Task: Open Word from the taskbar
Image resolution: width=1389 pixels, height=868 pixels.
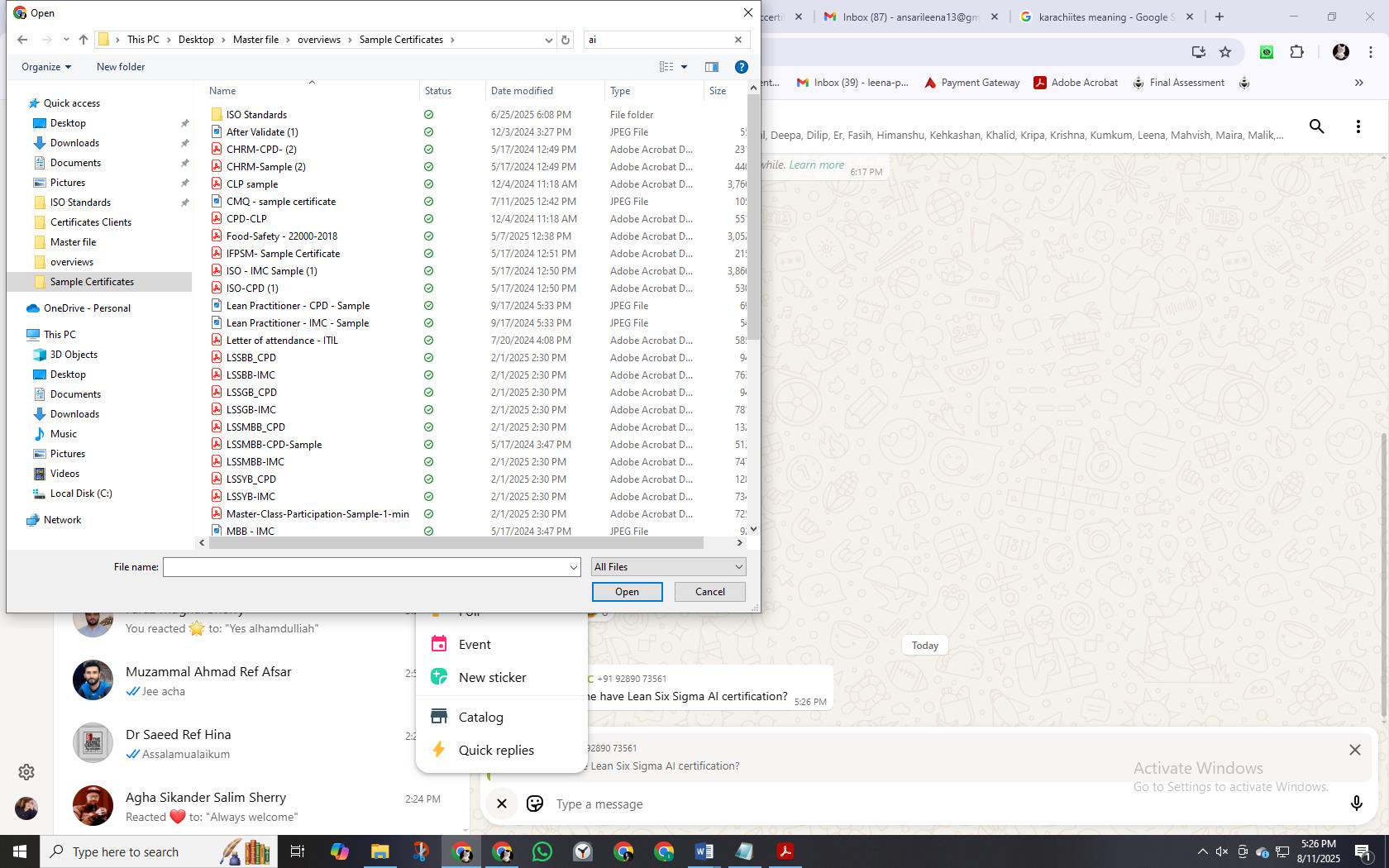Action: click(x=704, y=851)
